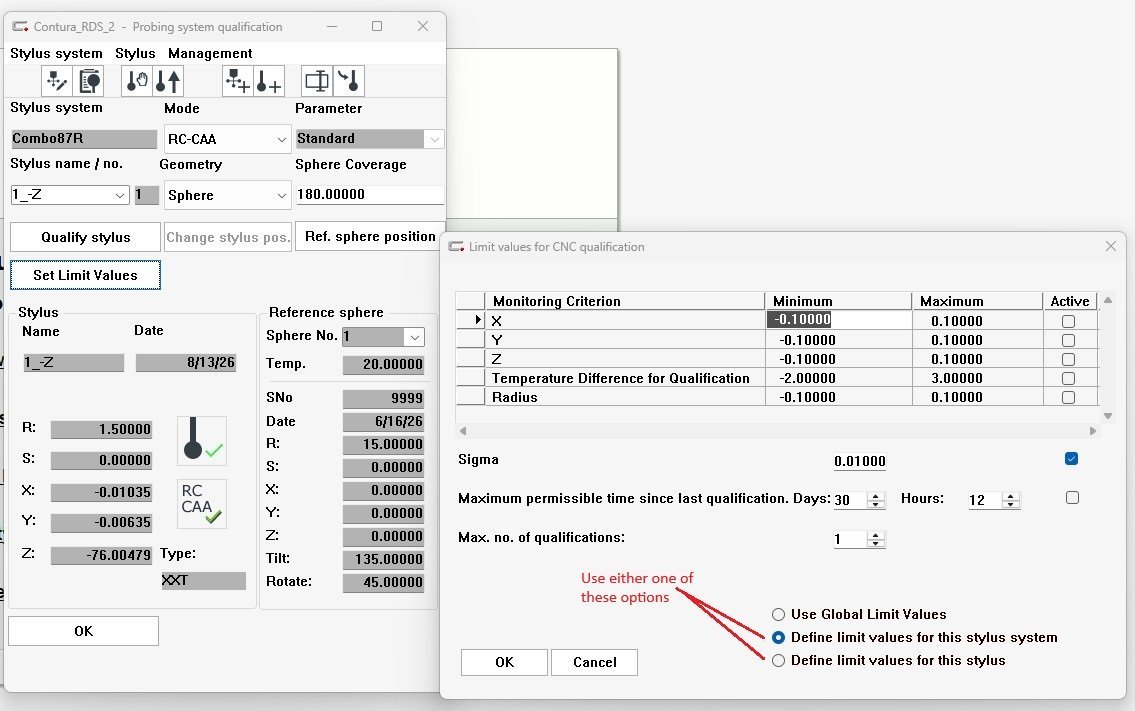
Task: Click the Reference sphere Temp. field 20.00000
Action: coord(384,364)
